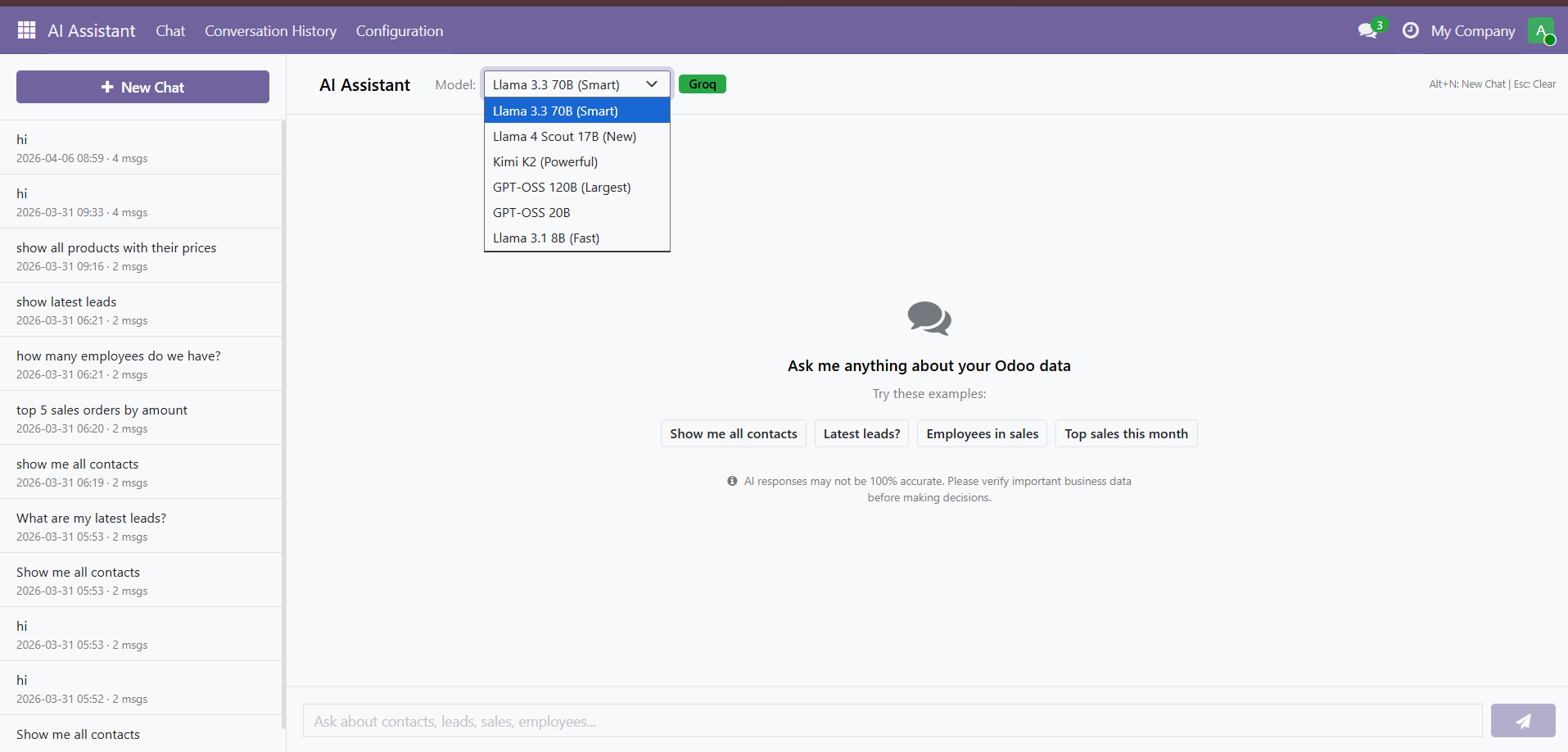Open the apps grid menu icon
This screenshot has width=1568, height=752.
click(x=26, y=30)
